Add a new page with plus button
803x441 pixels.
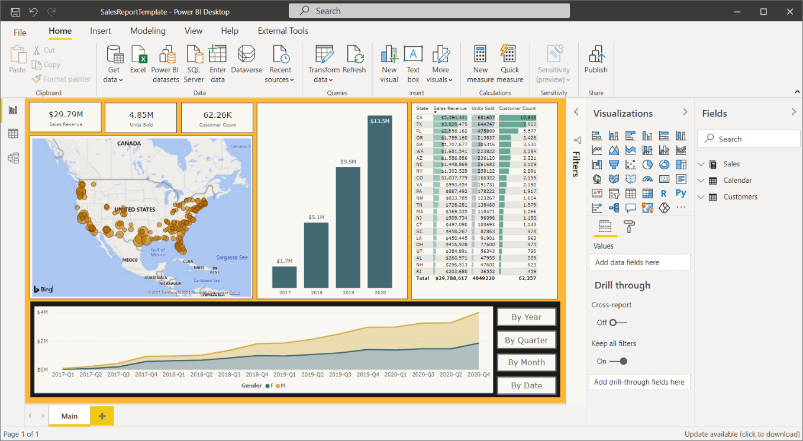(102, 416)
